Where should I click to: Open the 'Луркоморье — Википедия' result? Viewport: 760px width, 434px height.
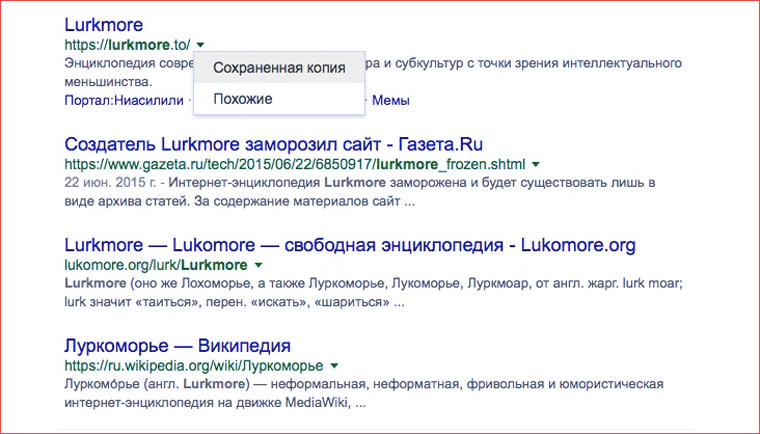pyautogui.click(x=177, y=346)
